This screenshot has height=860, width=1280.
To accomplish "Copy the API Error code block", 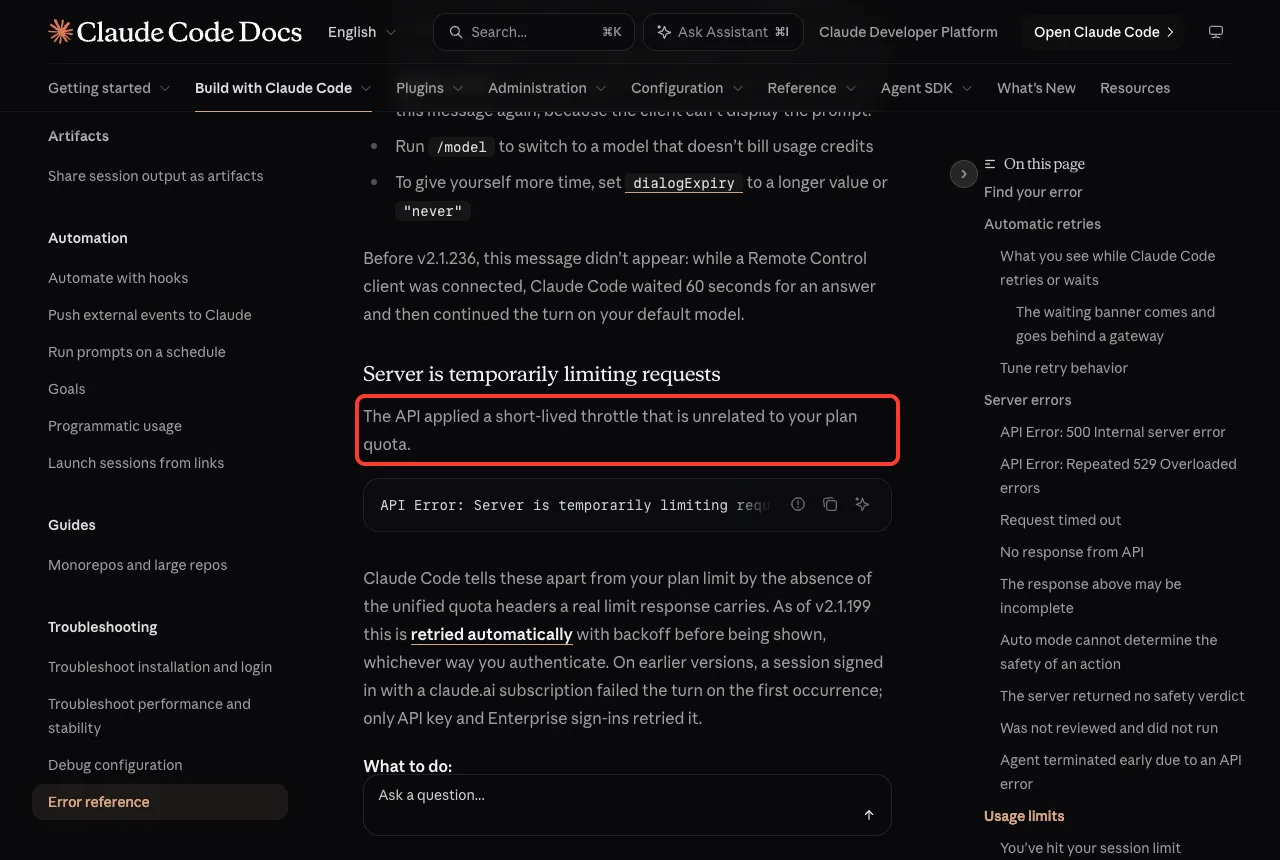I will point(830,504).
